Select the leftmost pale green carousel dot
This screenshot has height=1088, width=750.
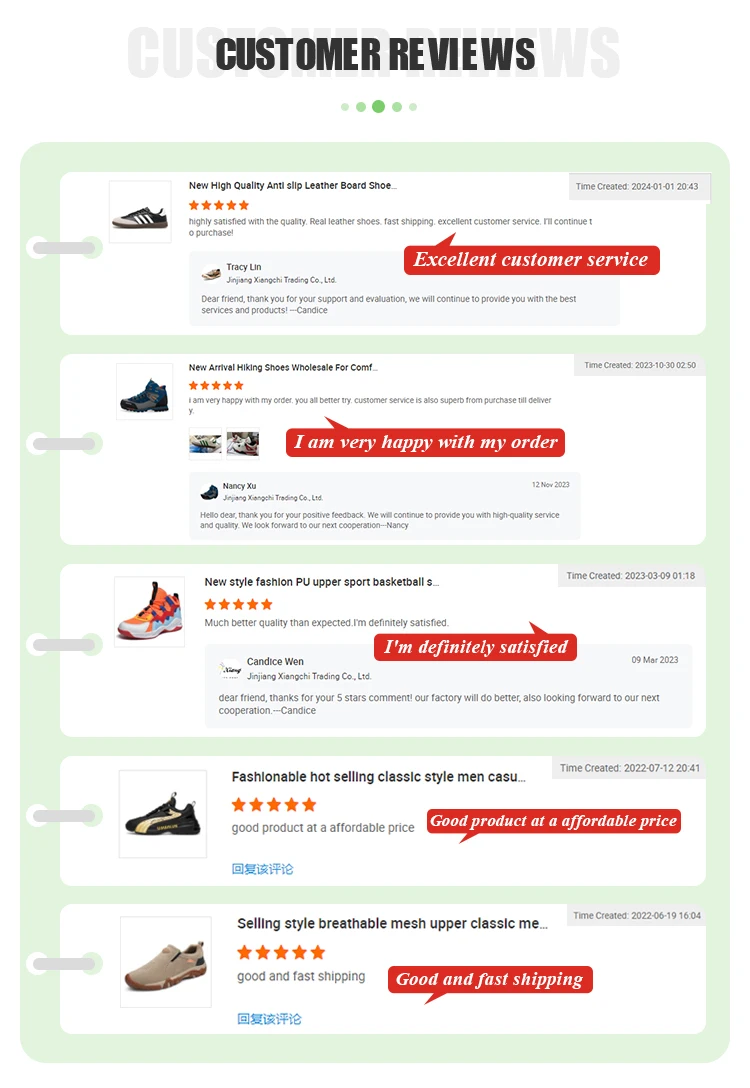(x=345, y=106)
